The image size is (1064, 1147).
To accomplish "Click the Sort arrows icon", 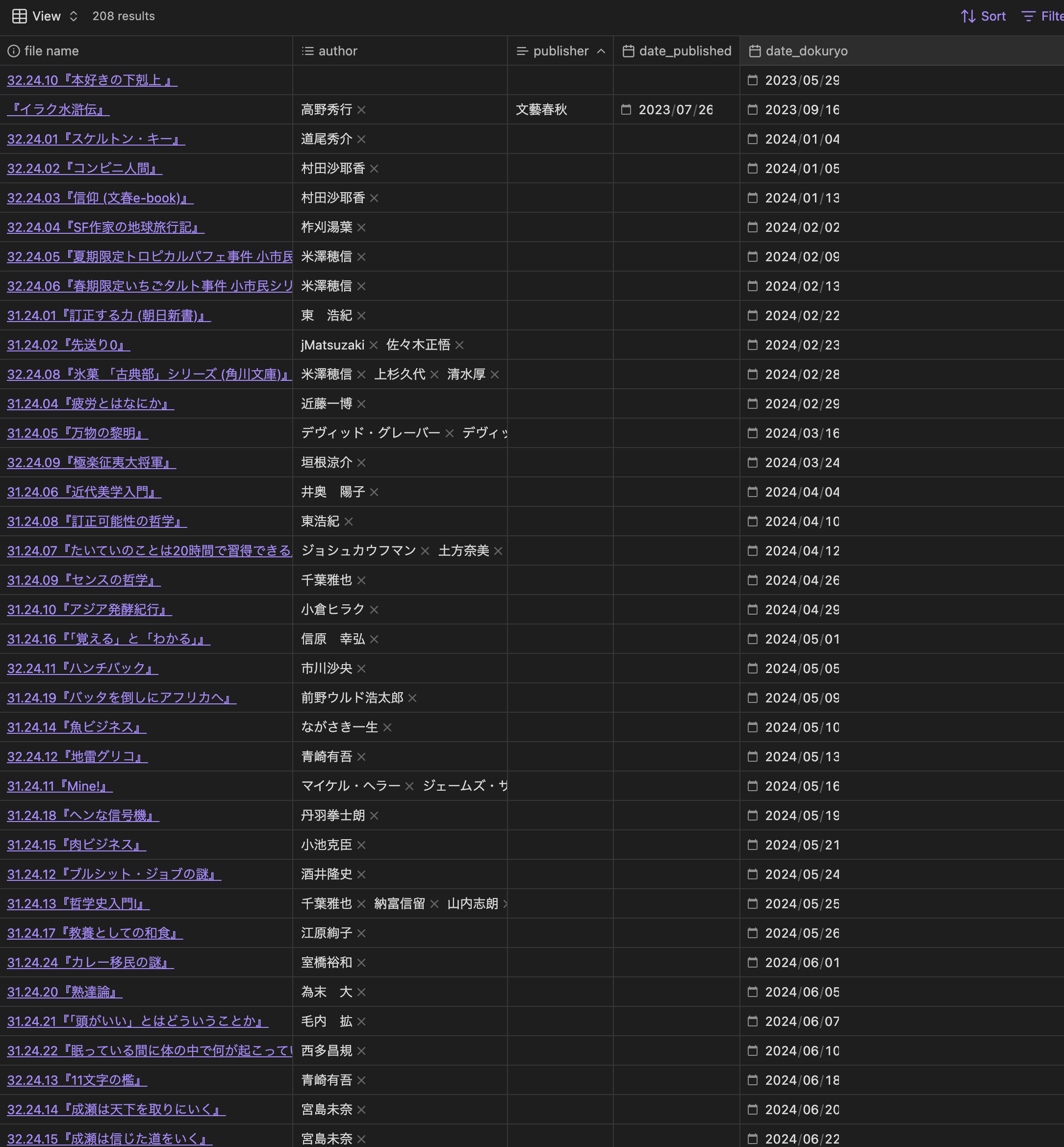I will 968,16.
